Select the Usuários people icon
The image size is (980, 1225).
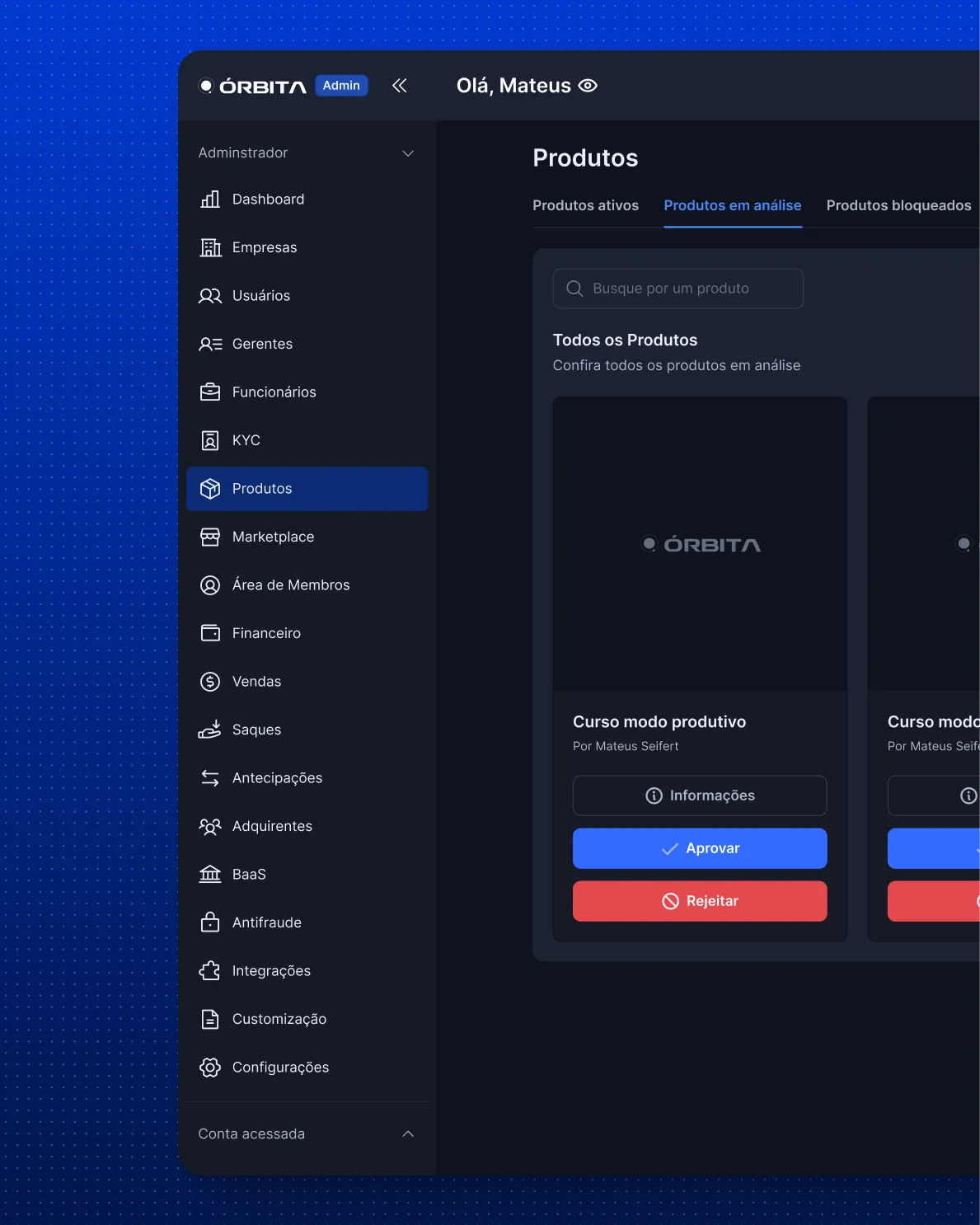(210, 296)
